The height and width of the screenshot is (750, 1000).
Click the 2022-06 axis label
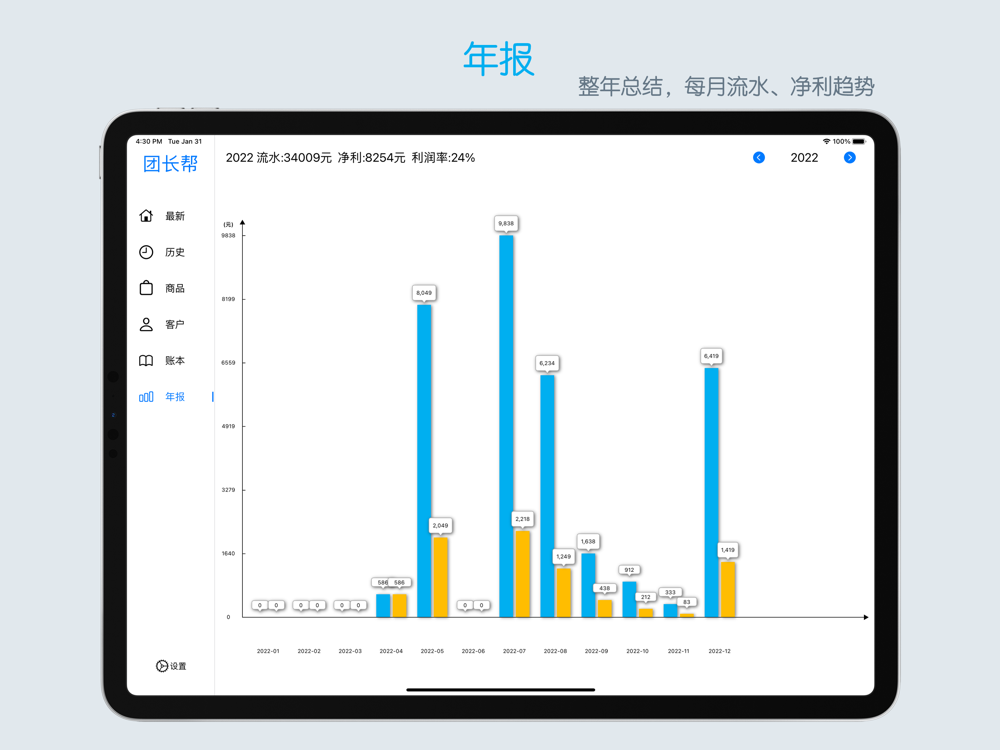coord(473,651)
